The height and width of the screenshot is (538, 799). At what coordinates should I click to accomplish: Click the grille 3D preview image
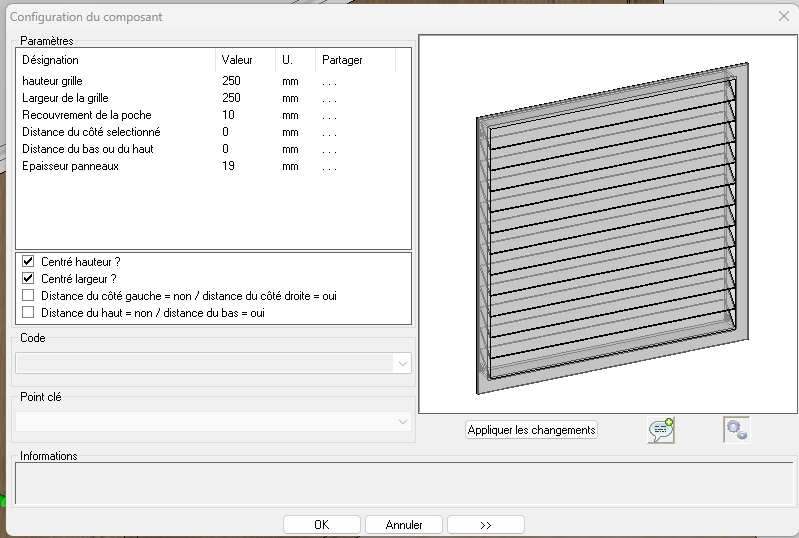(x=608, y=224)
